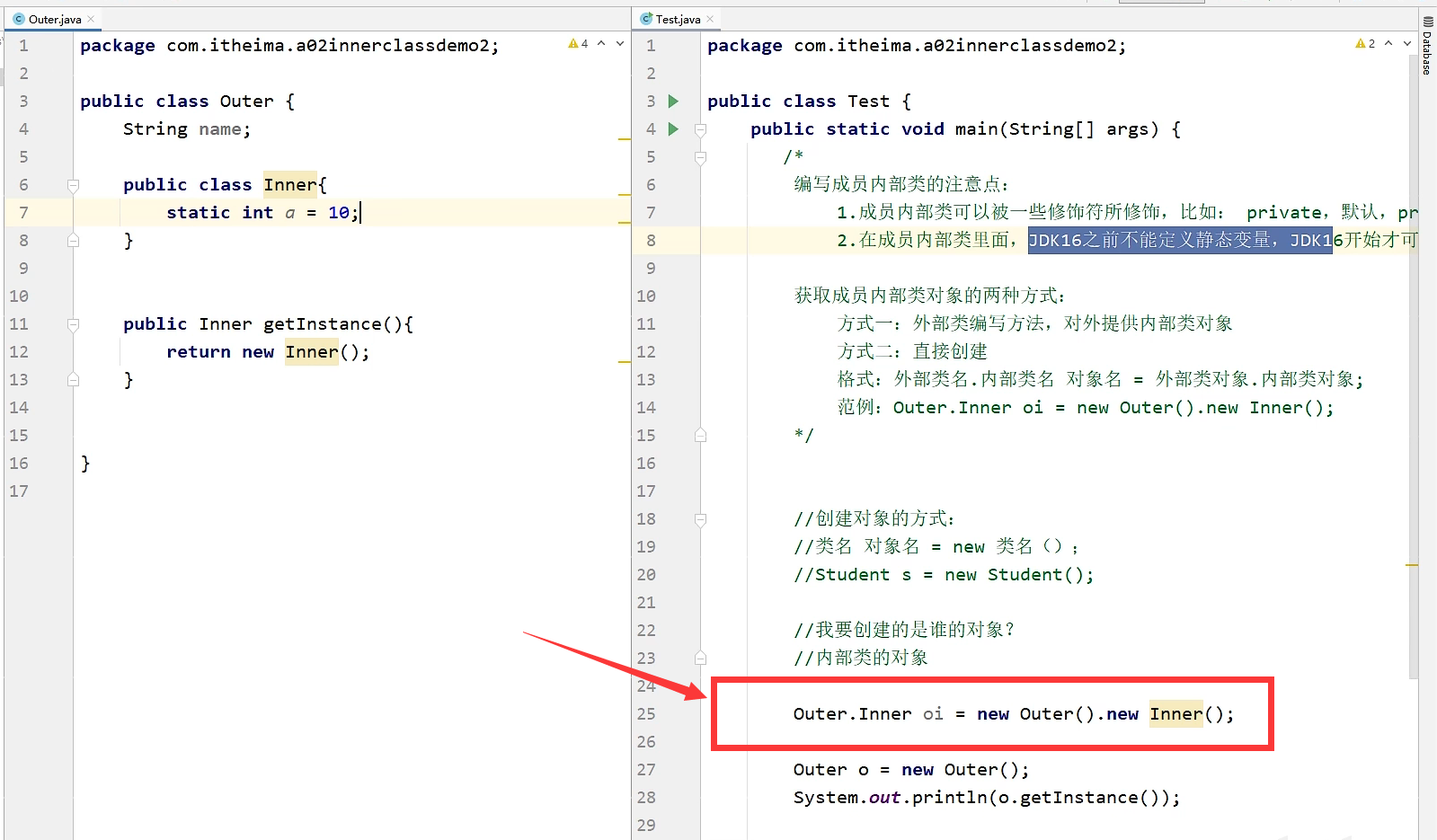Click highlighted 'Inner' on line 25 of Test.java
1437x840 pixels.
tap(1175, 714)
